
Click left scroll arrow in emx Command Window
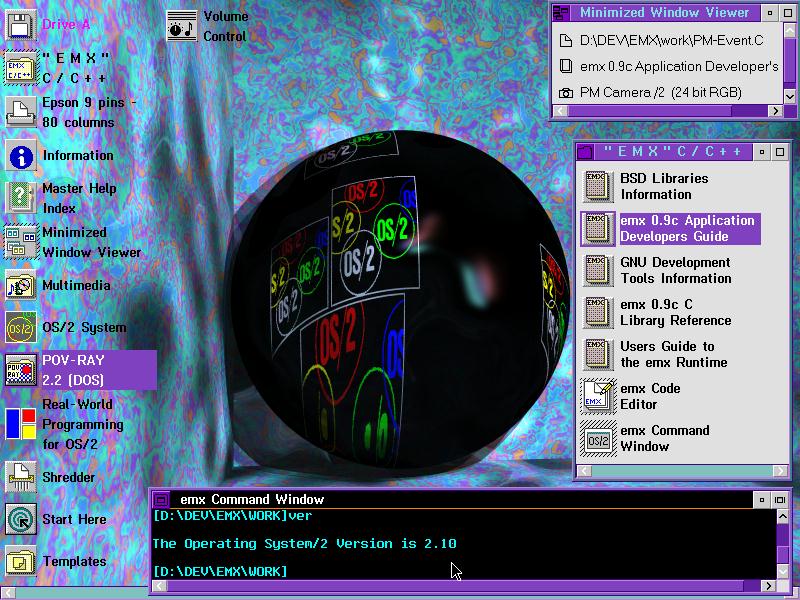(x=159, y=586)
